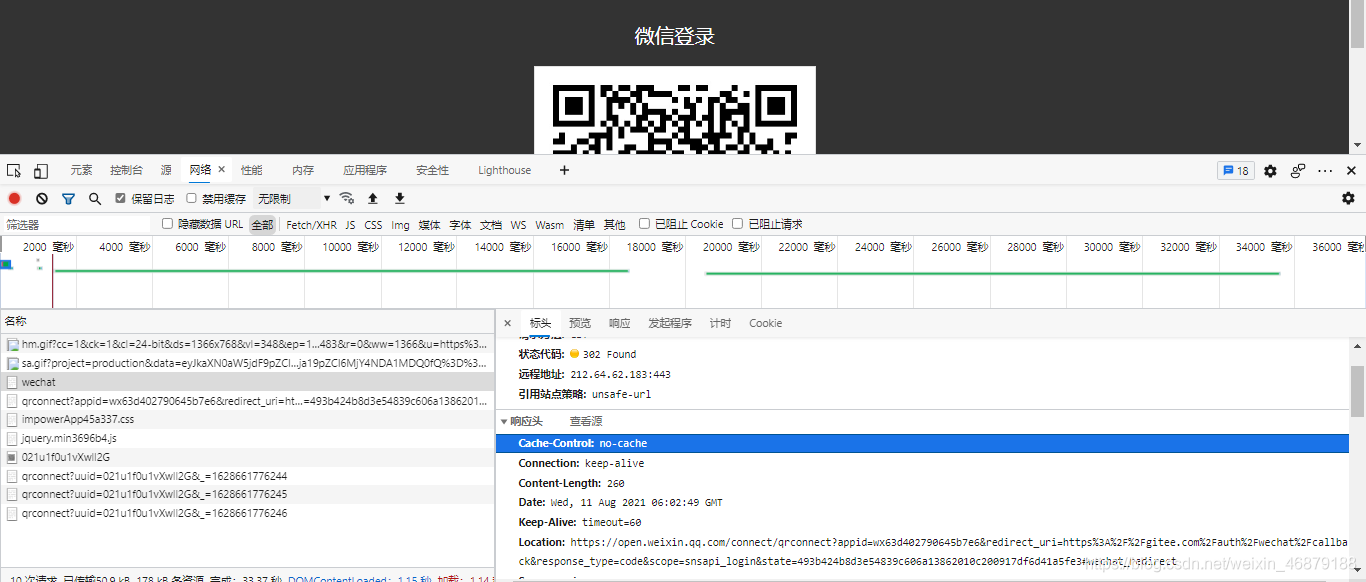This screenshot has width=1366, height=582.
Task: Check blocked requests filter checkbox
Action: pos(738,224)
